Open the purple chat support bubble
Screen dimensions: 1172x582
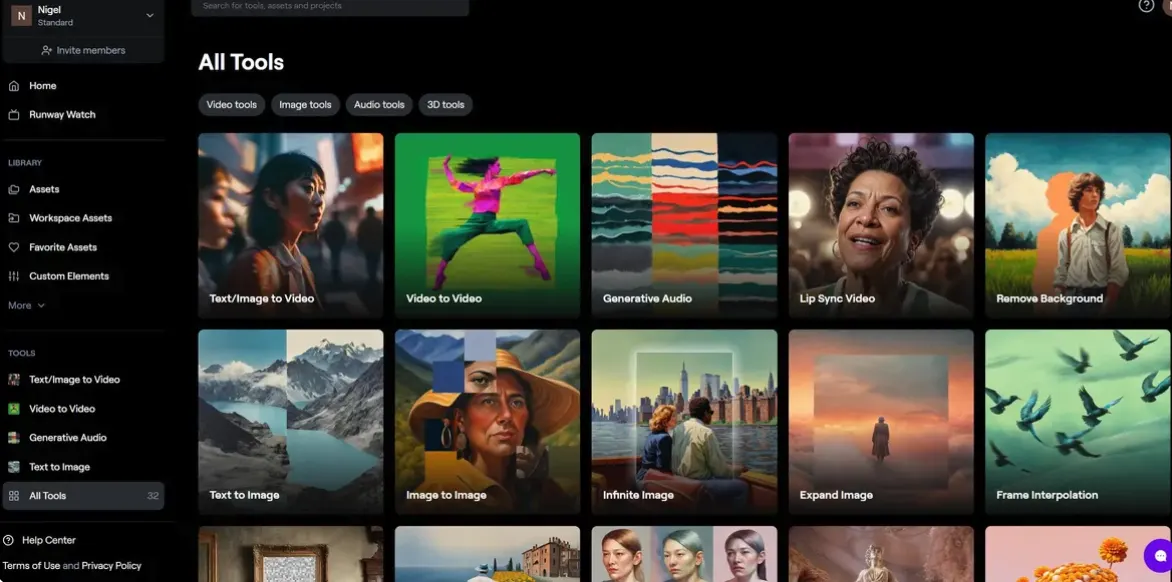1159,556
